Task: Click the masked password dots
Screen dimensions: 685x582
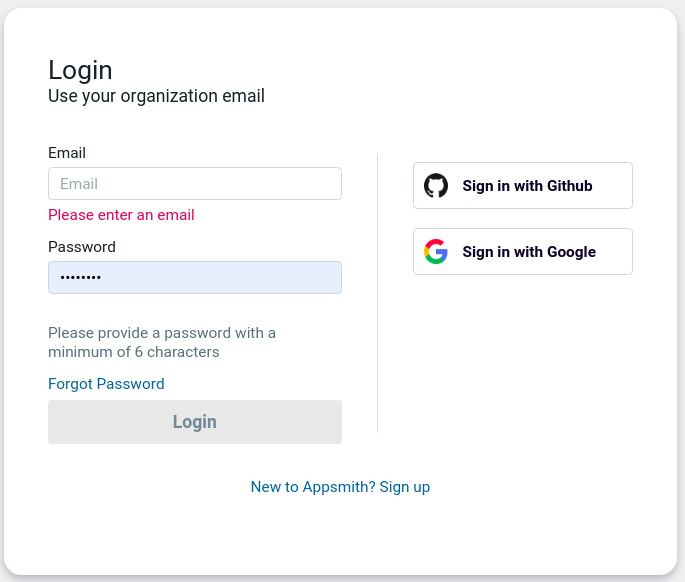Action: tap(80, 277)
